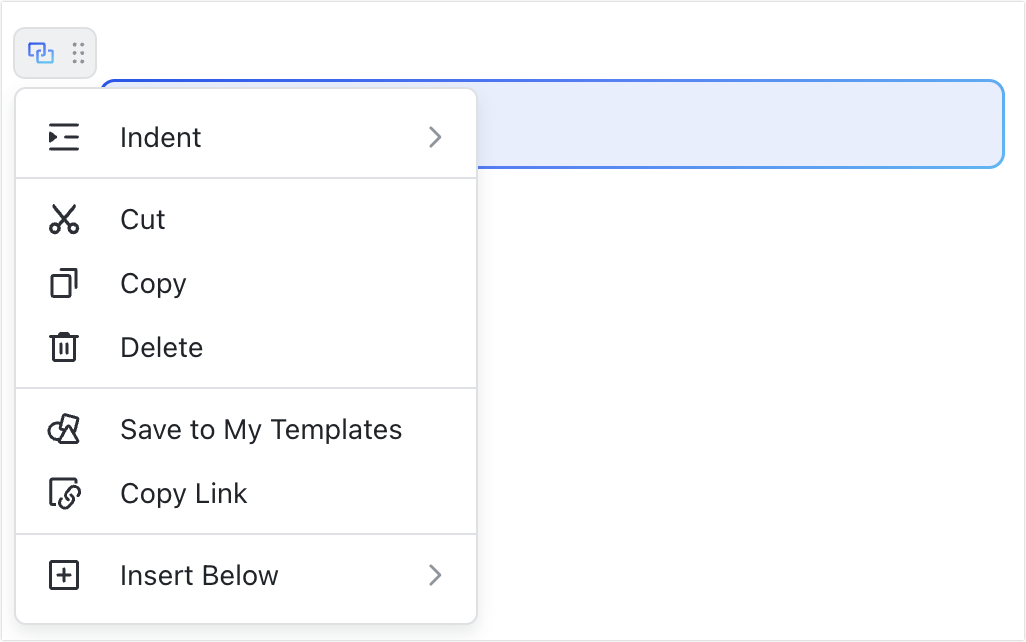This screenshot has width=1026, height=642.
Task: Choose Insert Below in the menu
Action: pyautogui.click(x=198, y=575)
